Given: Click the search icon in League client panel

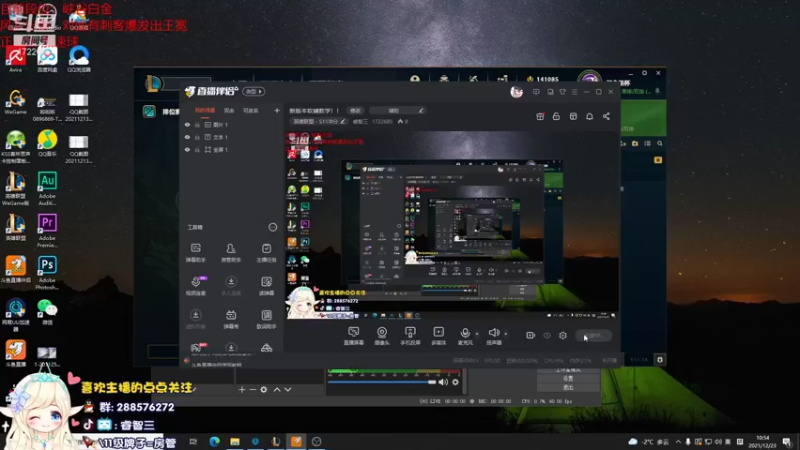Looking at the screenshot, I should coord(660,144).
